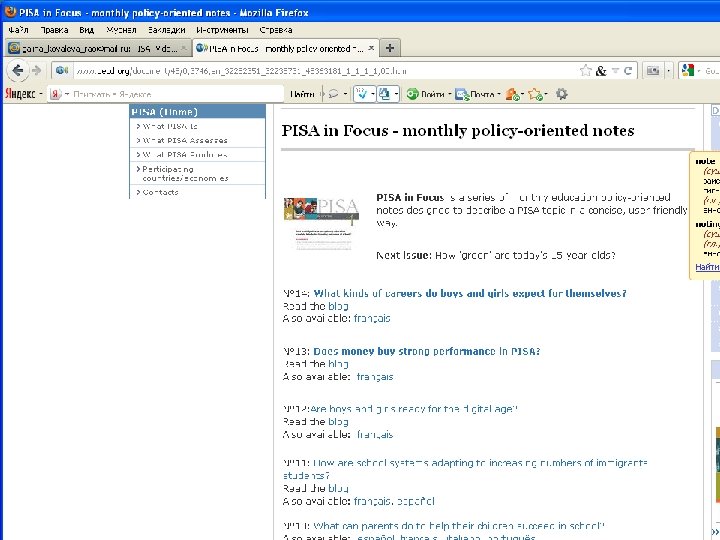The image size is (720, 540).
Task: Click the red Yandex icon in search field
Action: point(56,94)
